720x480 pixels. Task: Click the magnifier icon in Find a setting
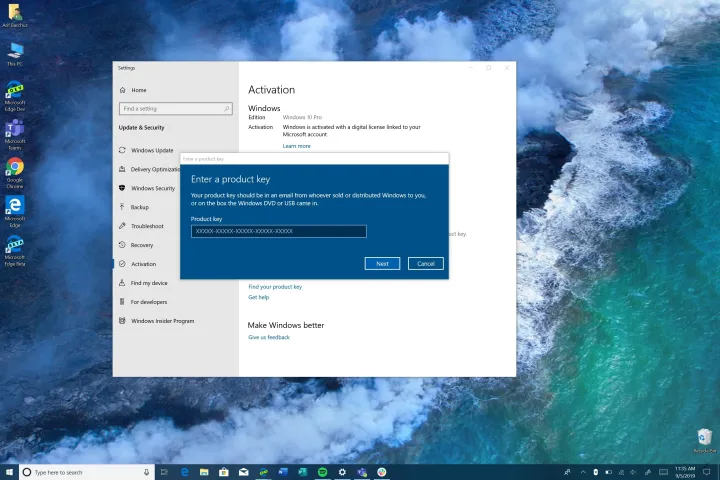point(226,109)
